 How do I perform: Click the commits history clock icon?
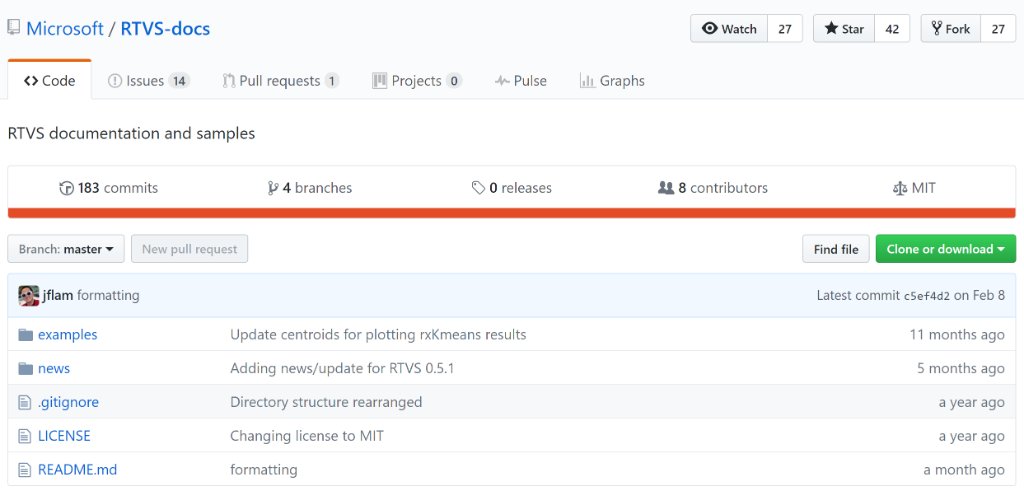[x=66, y=189]
